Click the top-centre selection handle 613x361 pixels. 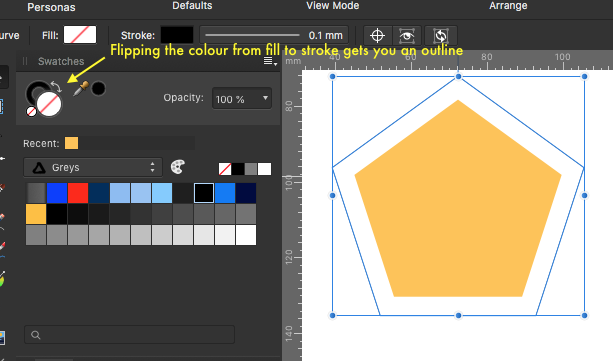[x=458, y=77]
